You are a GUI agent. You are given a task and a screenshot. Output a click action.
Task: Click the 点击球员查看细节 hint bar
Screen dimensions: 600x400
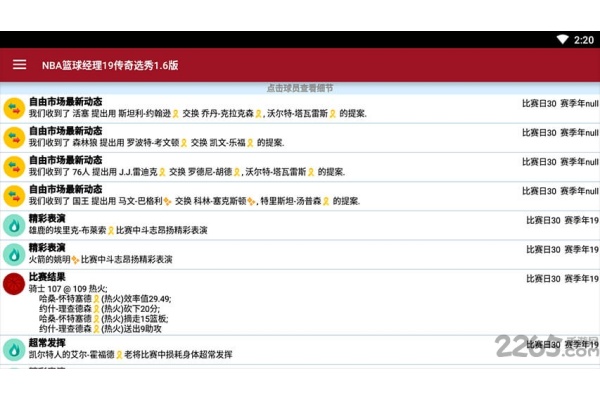(x=300, y=88)
